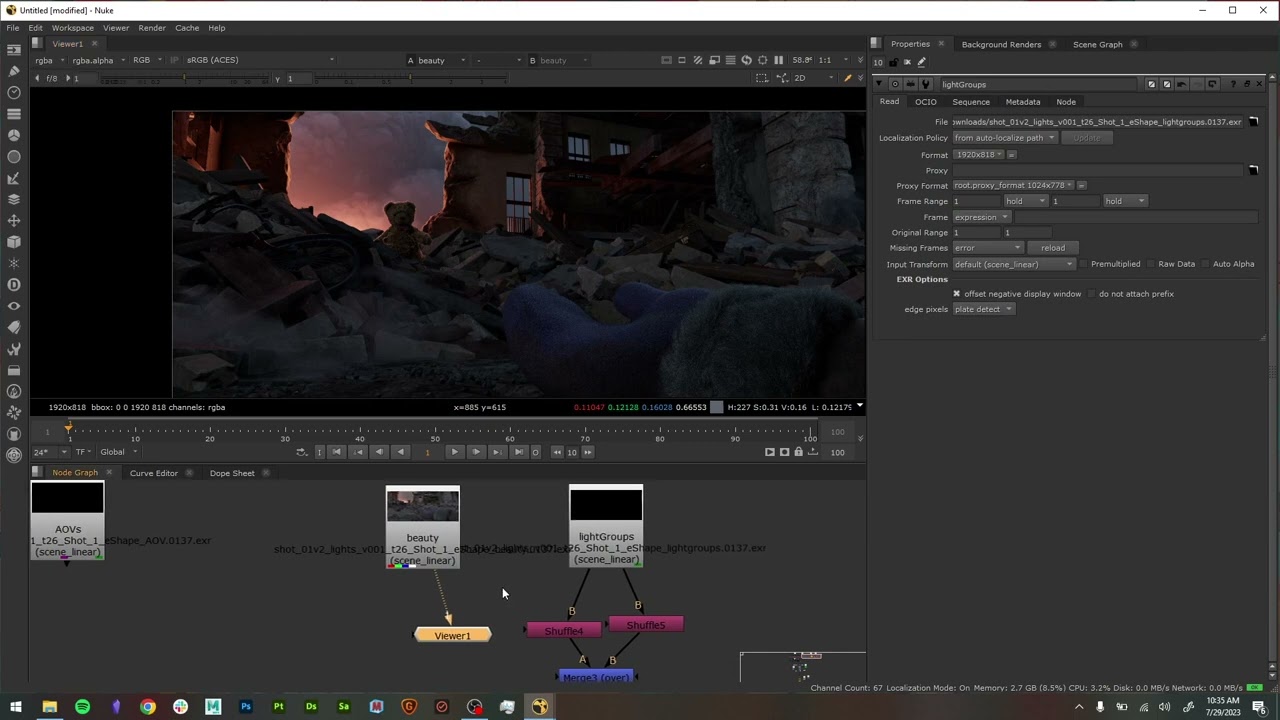The height and width of the screenshot is (720, 1280).
Task: Click the viewer color picker pencil icon
Action: click(x=848, y=78)
